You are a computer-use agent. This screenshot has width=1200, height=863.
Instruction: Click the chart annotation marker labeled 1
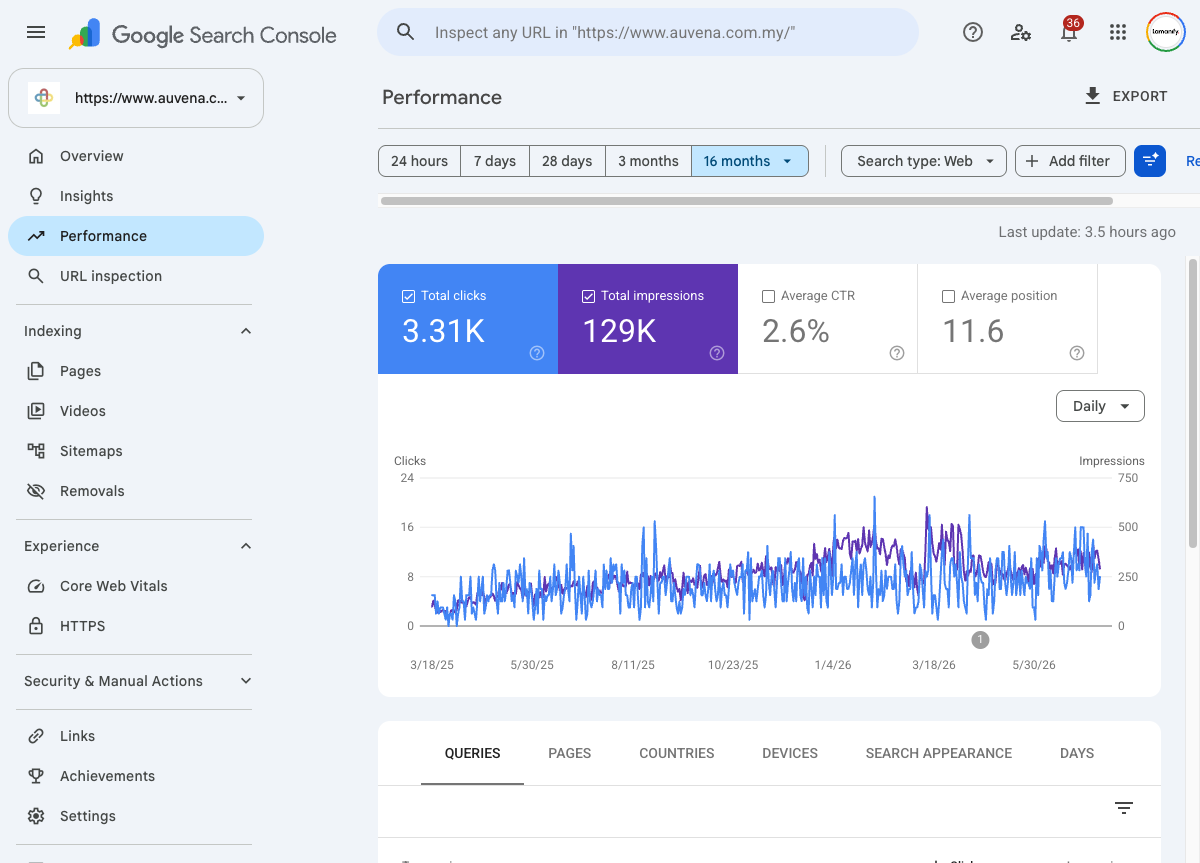click(980, 639)
